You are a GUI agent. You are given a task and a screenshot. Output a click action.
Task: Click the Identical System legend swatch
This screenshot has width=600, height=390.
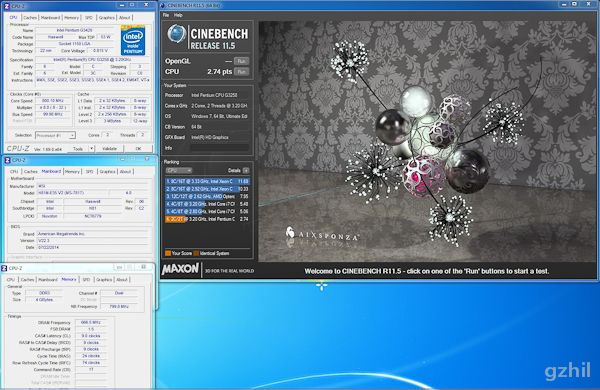click(196, 253)
